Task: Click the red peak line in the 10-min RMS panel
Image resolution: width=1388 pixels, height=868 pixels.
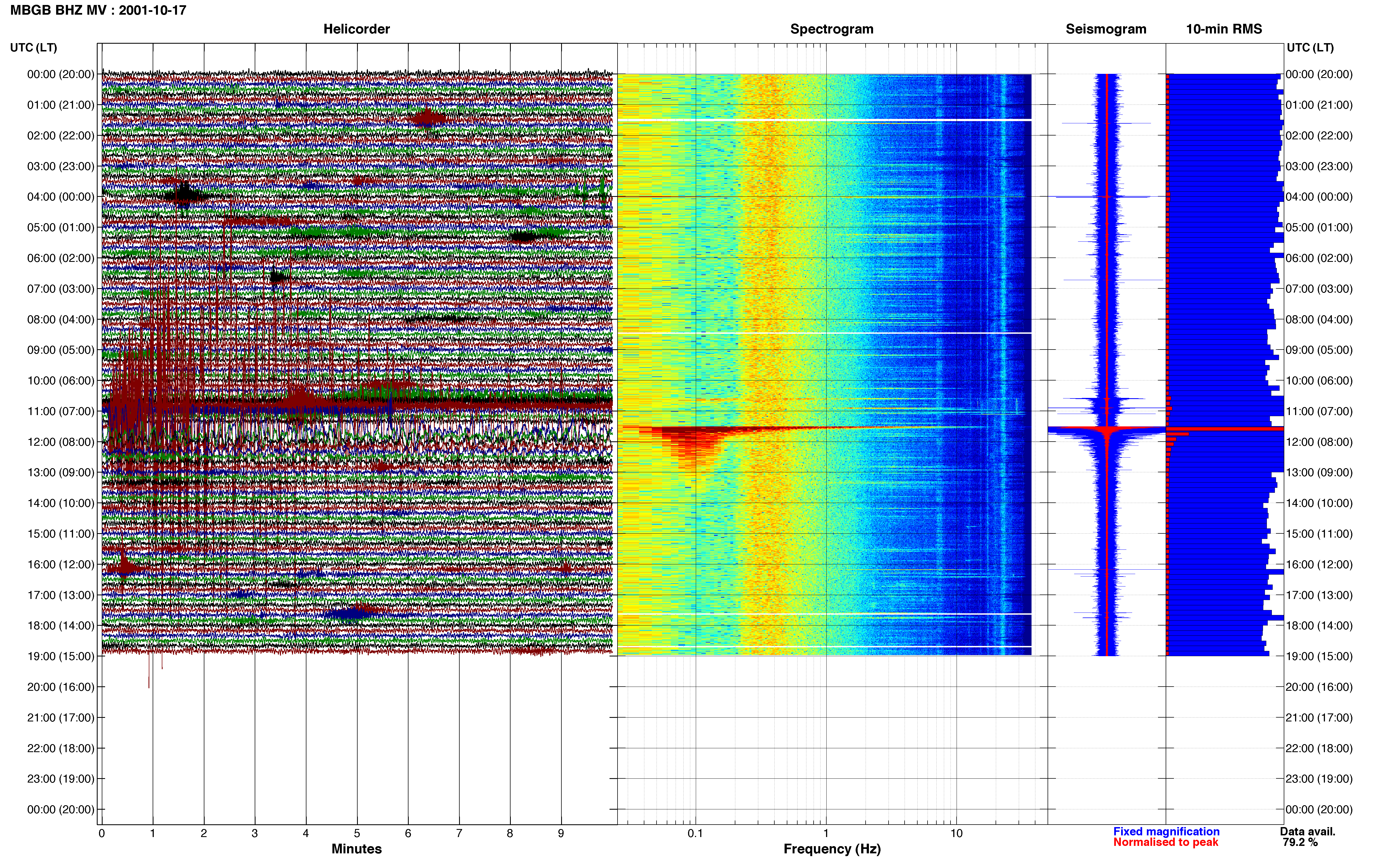Action: [1225, 429]
